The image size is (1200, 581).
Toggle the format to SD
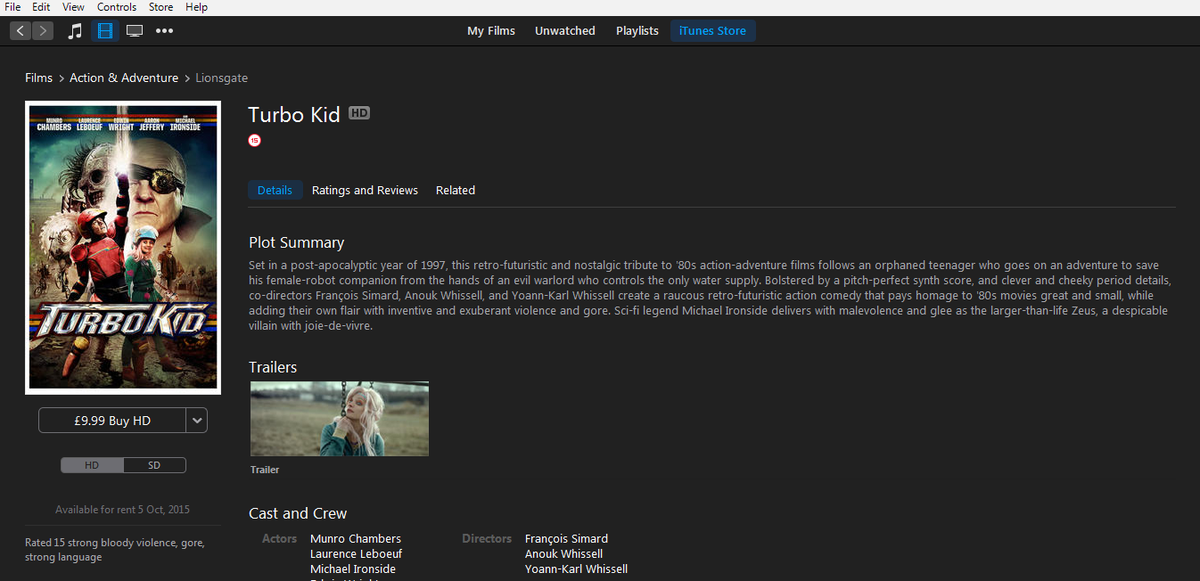coord(155,465)
